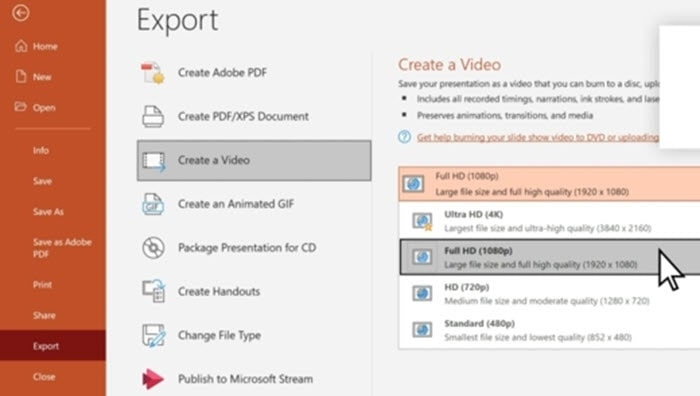Click the Create a Video filmstrip icon
The image size is (700, 396).
tap(154, 161)
